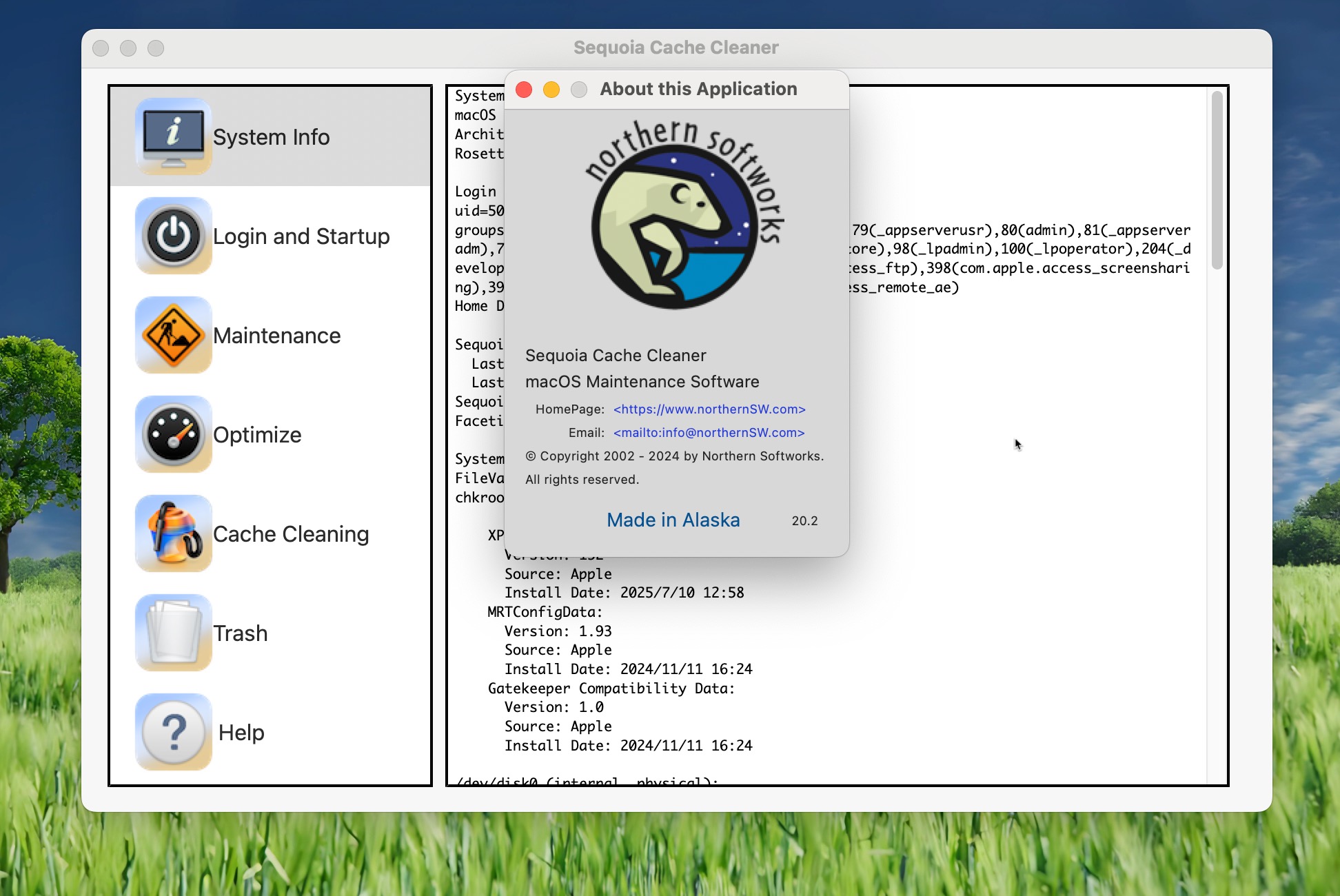Image resolution: width=1340 pixels, height=896 pixels.
Task: Click the 'macOS Maintenance Software' text
Action: (642, 382)
